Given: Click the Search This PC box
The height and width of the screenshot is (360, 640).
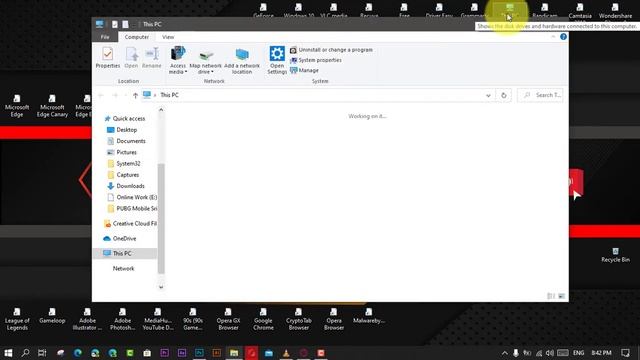Looking at the screenshot, I should click(x=540, y=95).
